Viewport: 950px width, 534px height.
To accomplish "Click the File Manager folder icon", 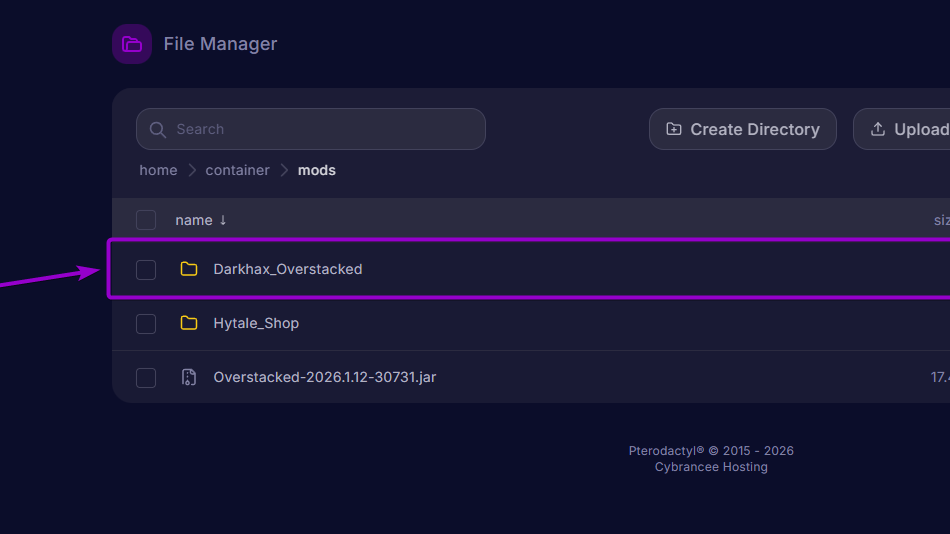I will tap(131, 44).
